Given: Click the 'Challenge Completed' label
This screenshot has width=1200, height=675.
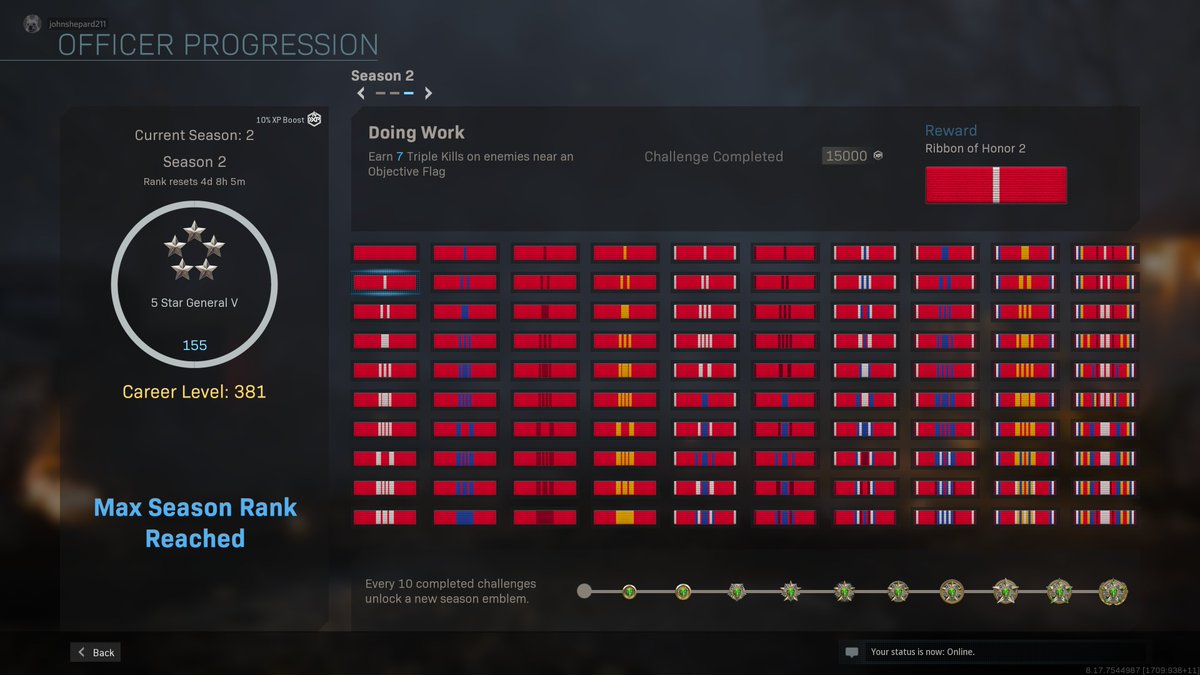Looking at the screenshot, I should (x=714, y=156).
